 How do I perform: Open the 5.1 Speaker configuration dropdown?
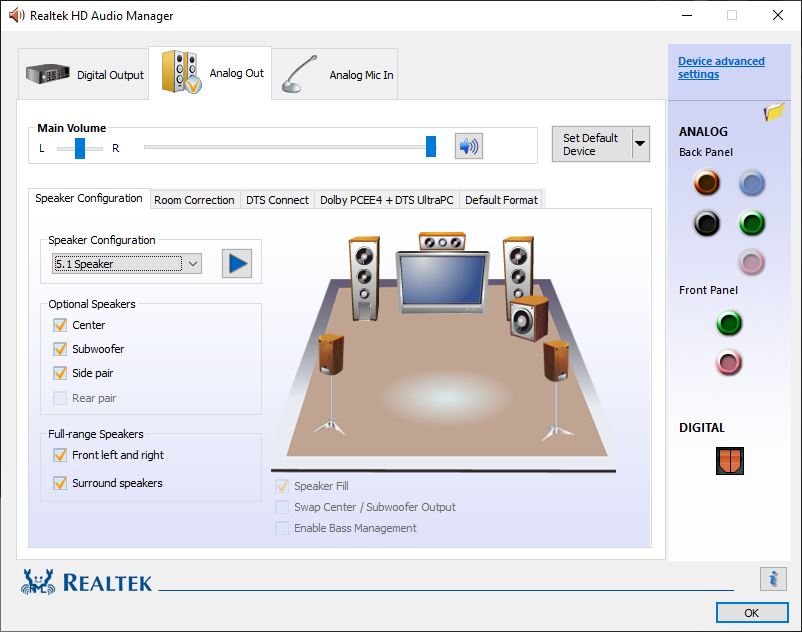pos(127,264)
